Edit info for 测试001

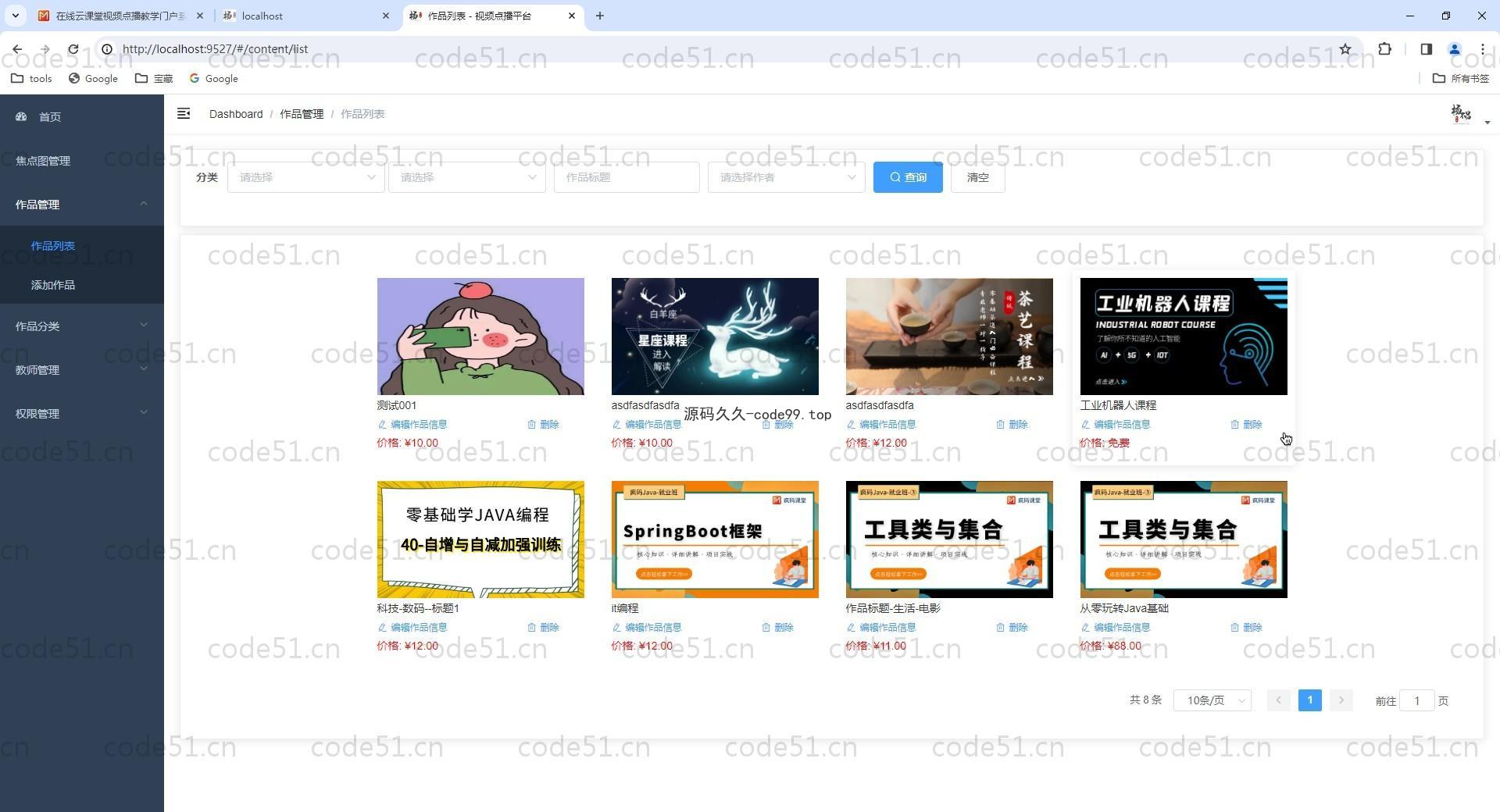pos(412,425)
